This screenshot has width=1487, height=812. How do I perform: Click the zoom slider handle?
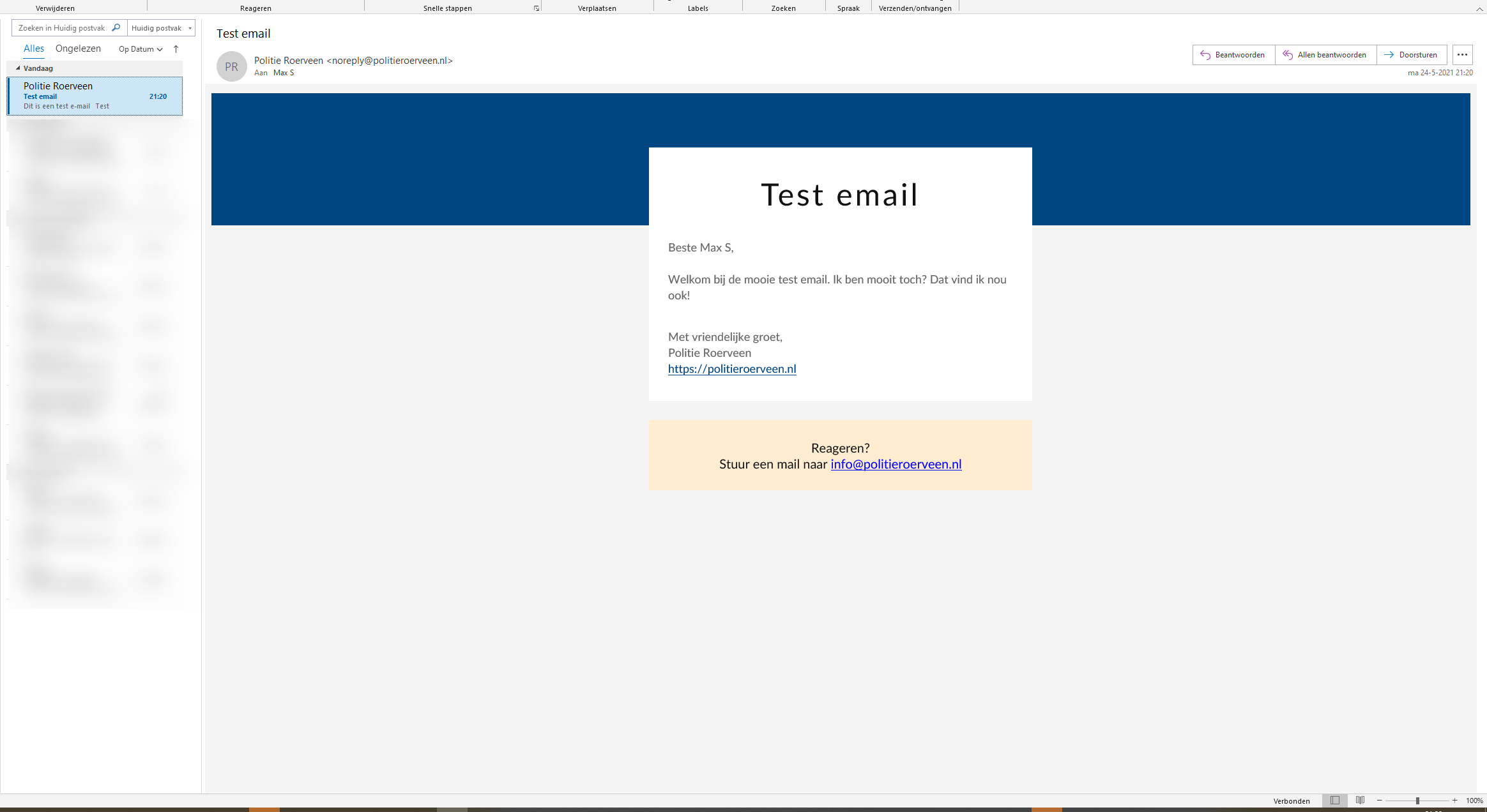[x=1417, y=801]
